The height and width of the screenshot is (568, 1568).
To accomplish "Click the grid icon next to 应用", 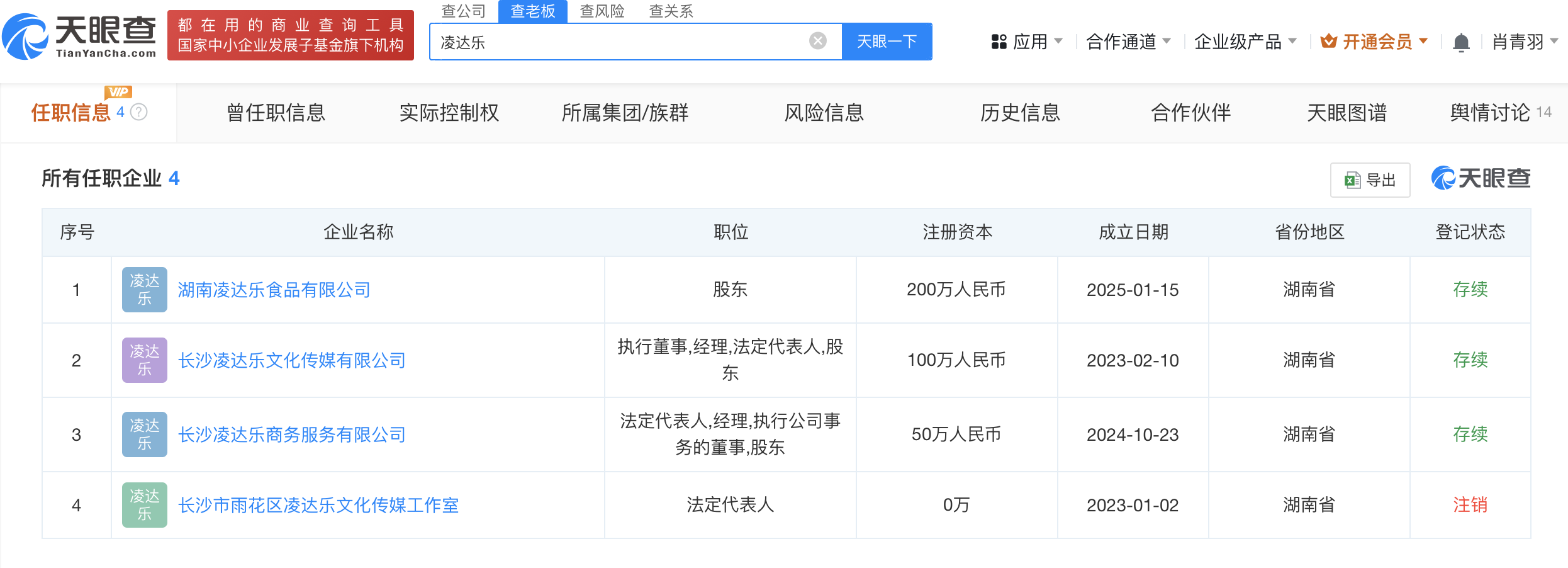I will coord(999,42).
